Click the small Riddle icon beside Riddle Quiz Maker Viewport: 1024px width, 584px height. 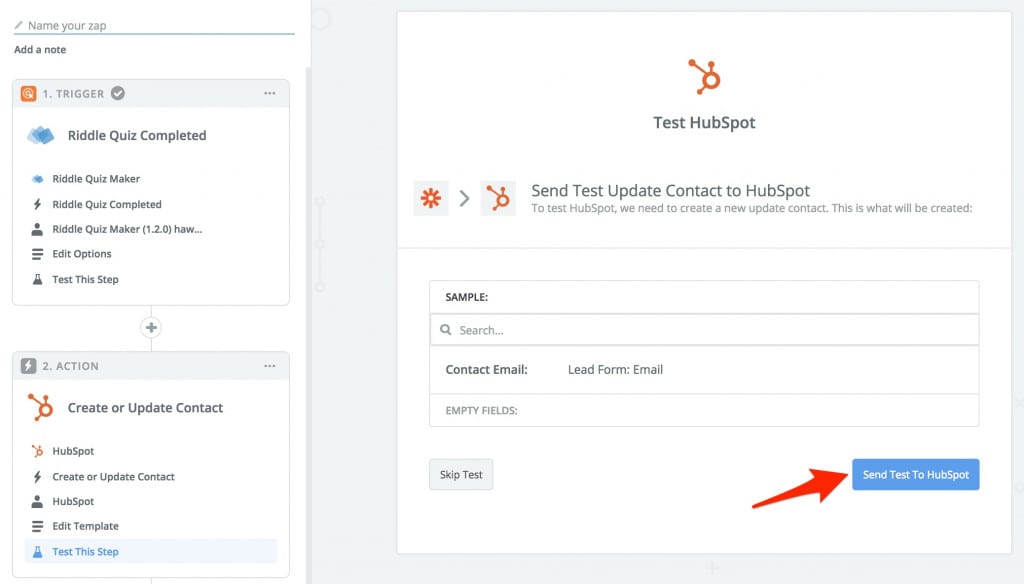[x=37, y=179]
